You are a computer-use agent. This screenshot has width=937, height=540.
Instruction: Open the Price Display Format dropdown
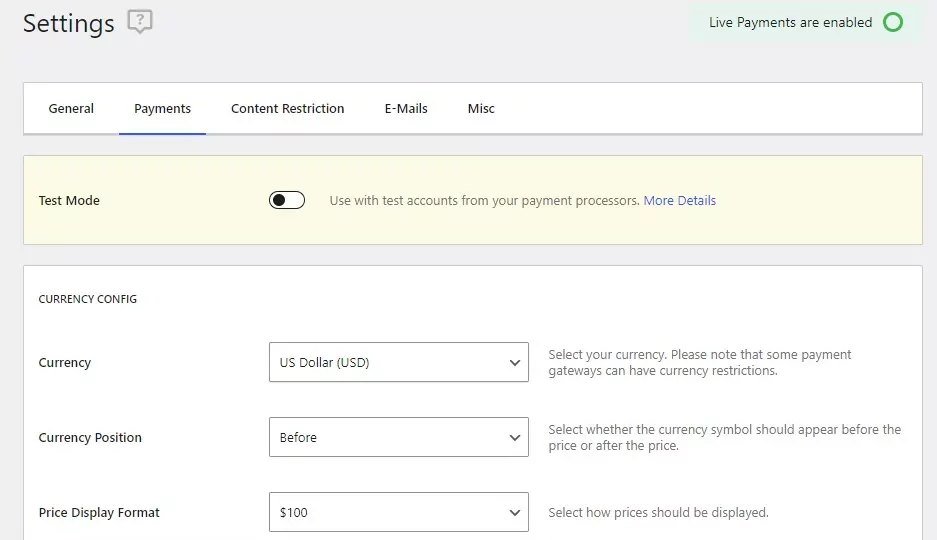point(399,512)
